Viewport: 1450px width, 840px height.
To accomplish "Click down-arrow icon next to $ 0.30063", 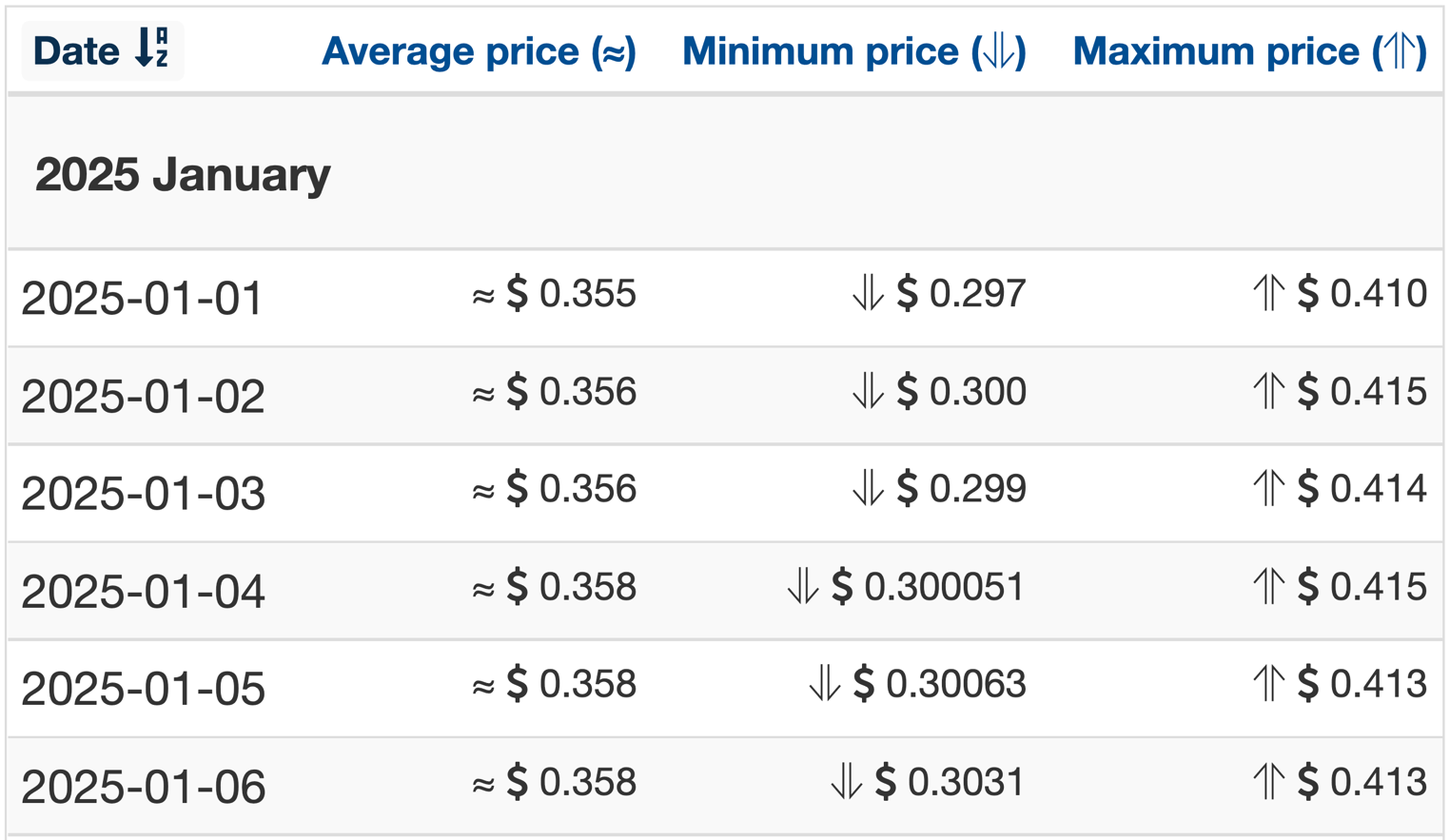I will point(825,683).
